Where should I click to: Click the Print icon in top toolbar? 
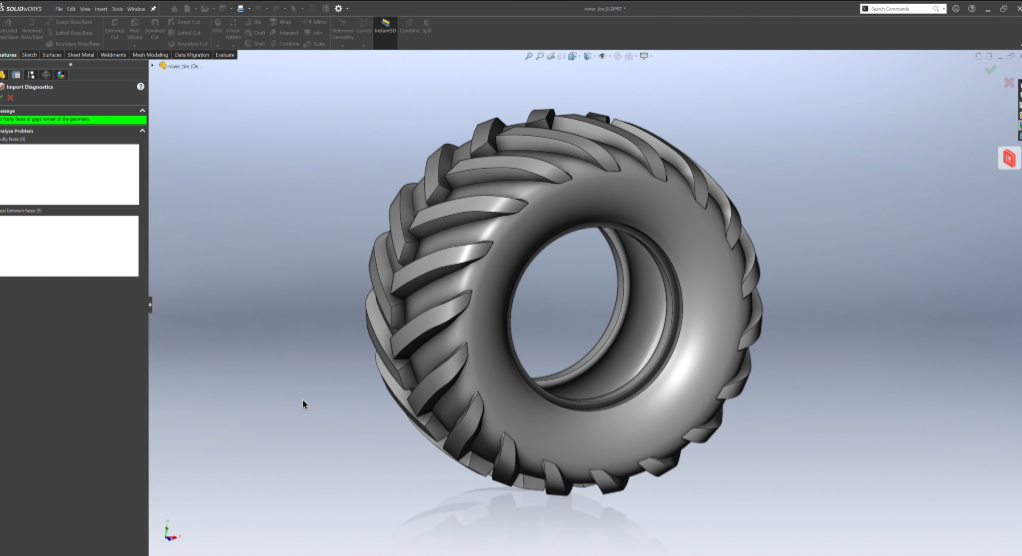[241, 8]
